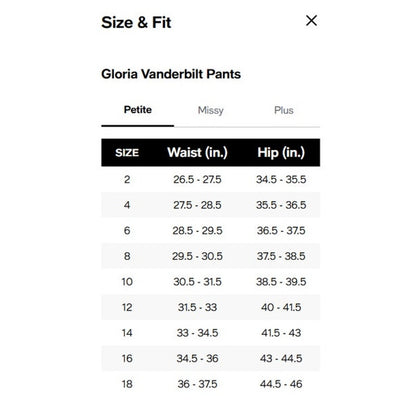The height and width of the screenshot is (416, 416).
Task: Click the SIZE column header
Action: click(x=127, y=153)
